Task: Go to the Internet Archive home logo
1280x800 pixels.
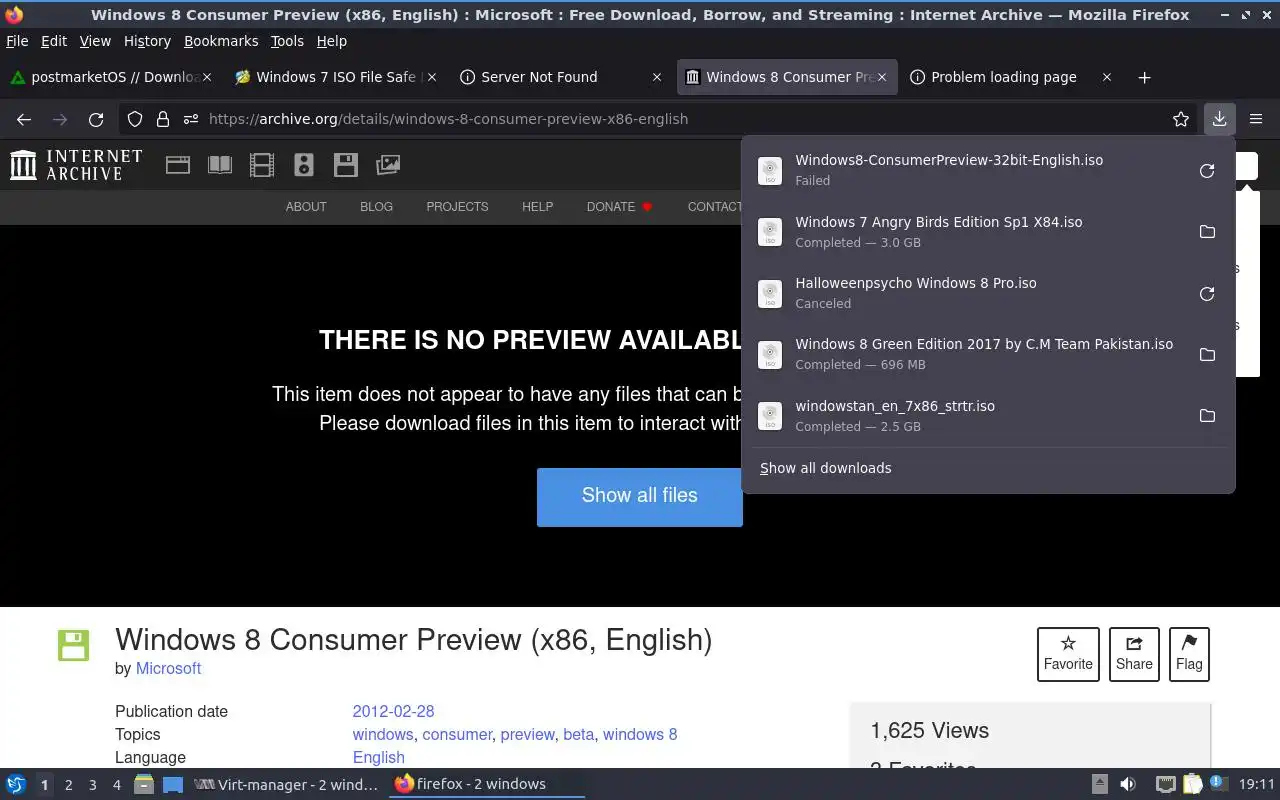Action: (76, 165)
